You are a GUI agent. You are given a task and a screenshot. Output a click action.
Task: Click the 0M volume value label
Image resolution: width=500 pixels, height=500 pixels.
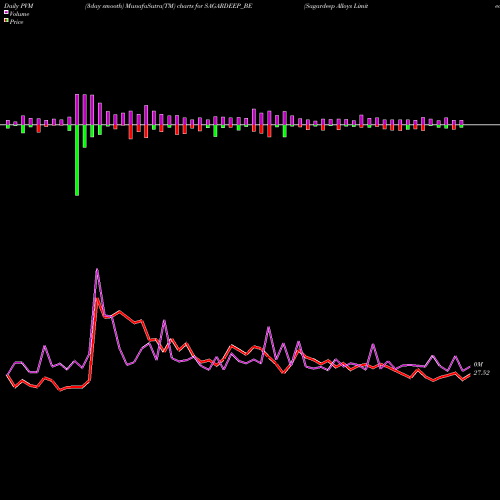(478, 365)
